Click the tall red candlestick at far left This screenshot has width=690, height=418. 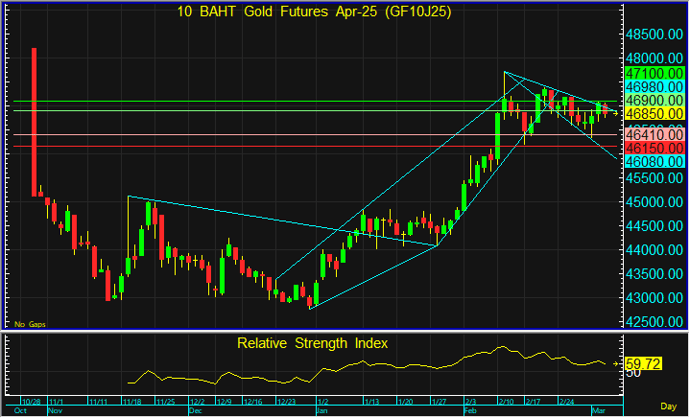[35, 120]
